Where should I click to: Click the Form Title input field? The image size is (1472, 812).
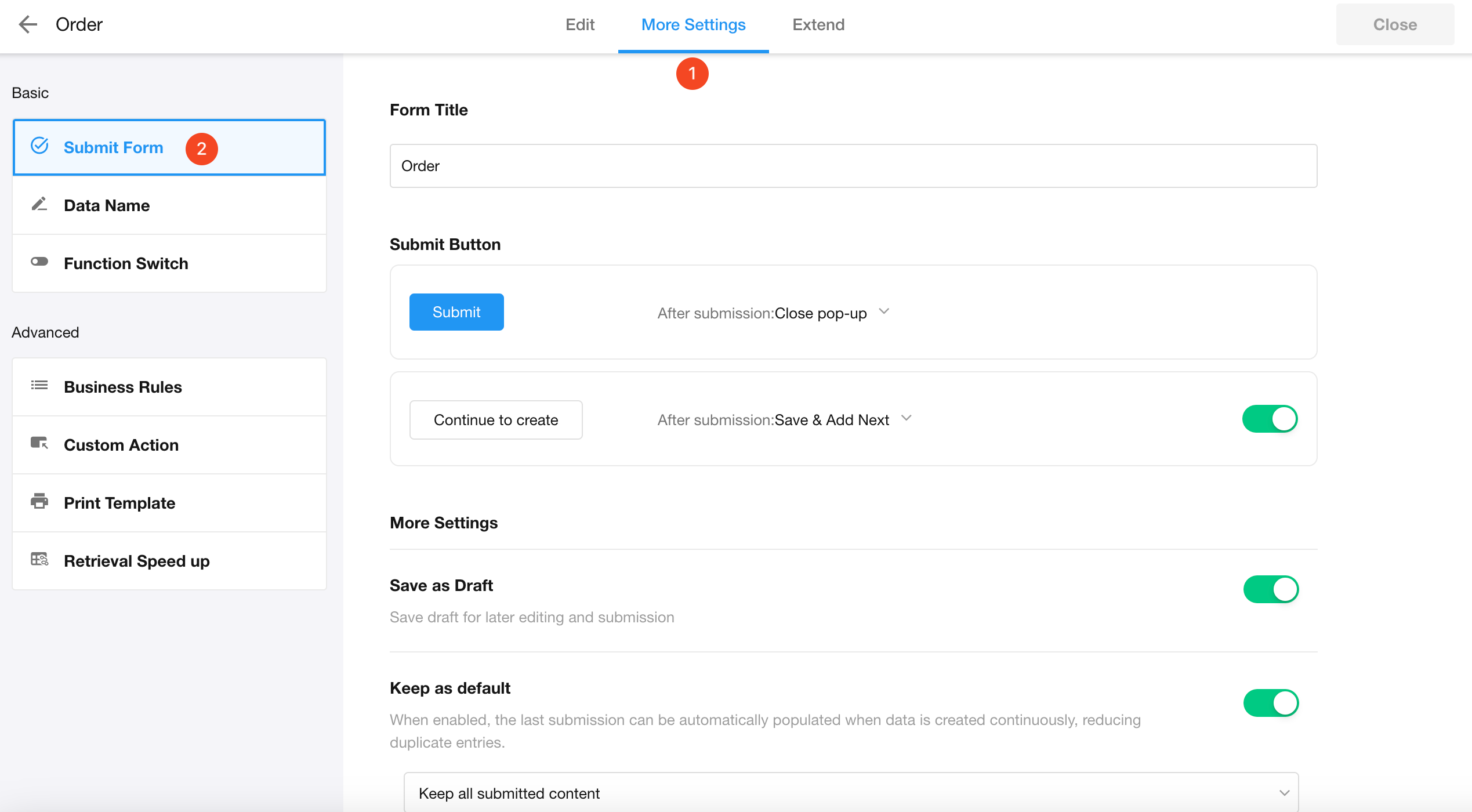pos(853,166)
